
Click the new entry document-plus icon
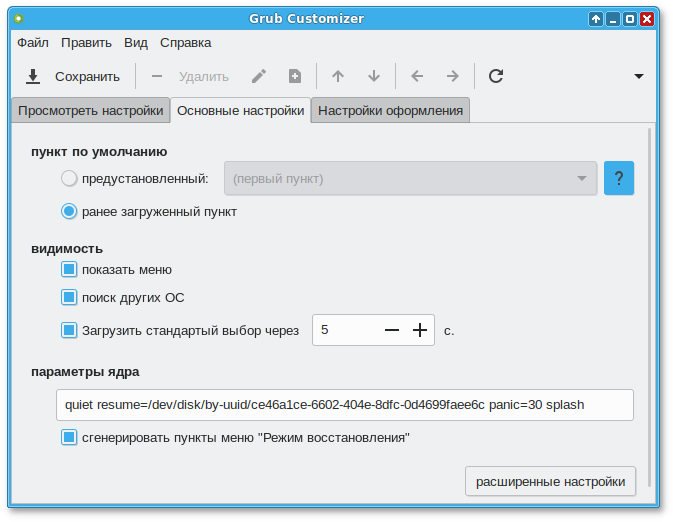coord(295,76)
